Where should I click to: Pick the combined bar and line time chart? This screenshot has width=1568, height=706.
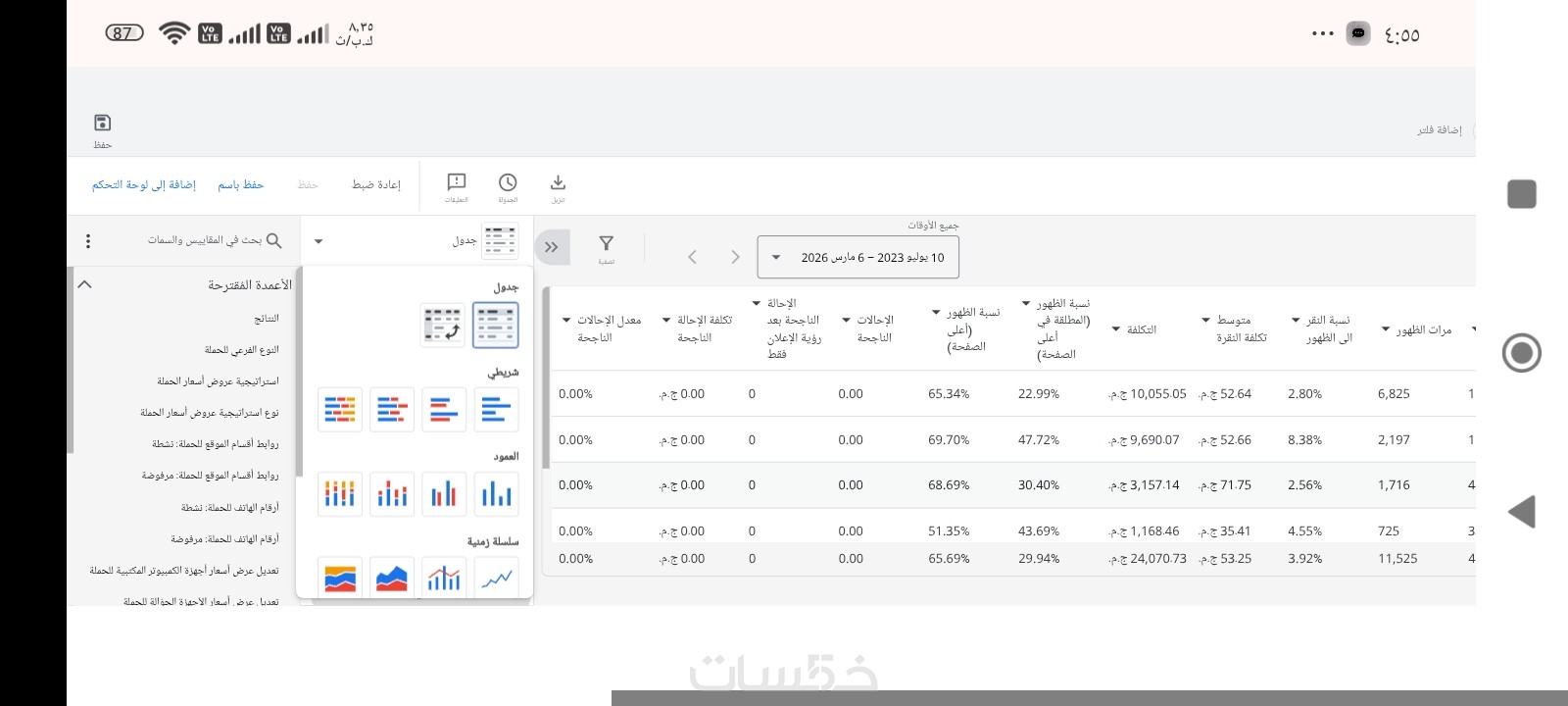(x=444, y=577)
